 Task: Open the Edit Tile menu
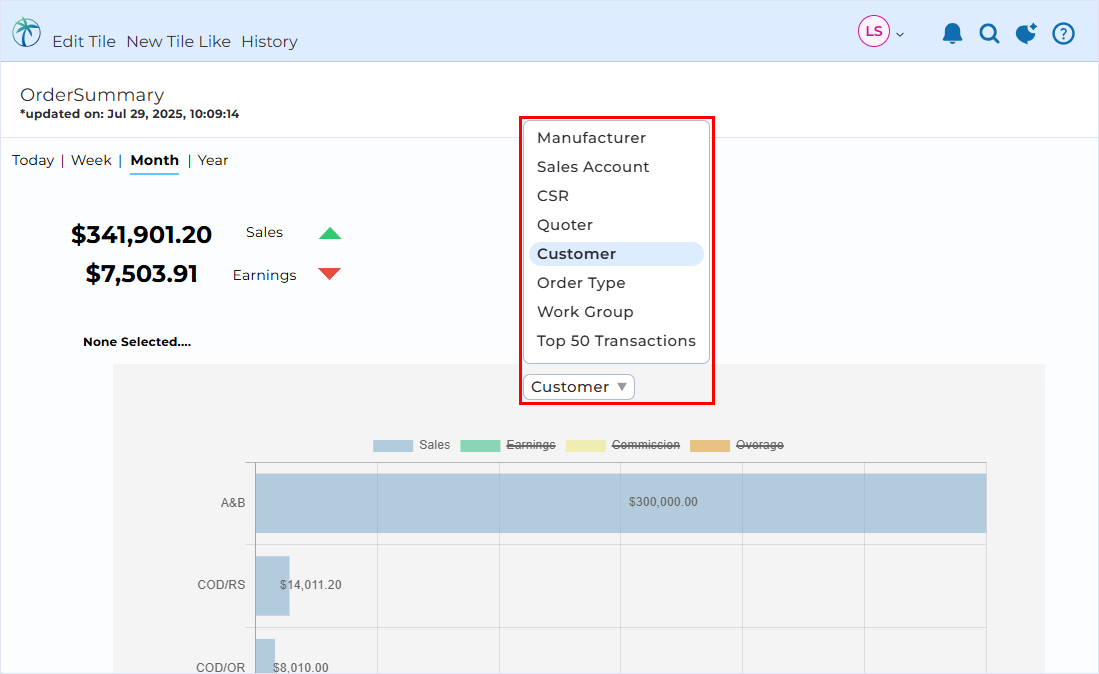[x=84, y=41]
